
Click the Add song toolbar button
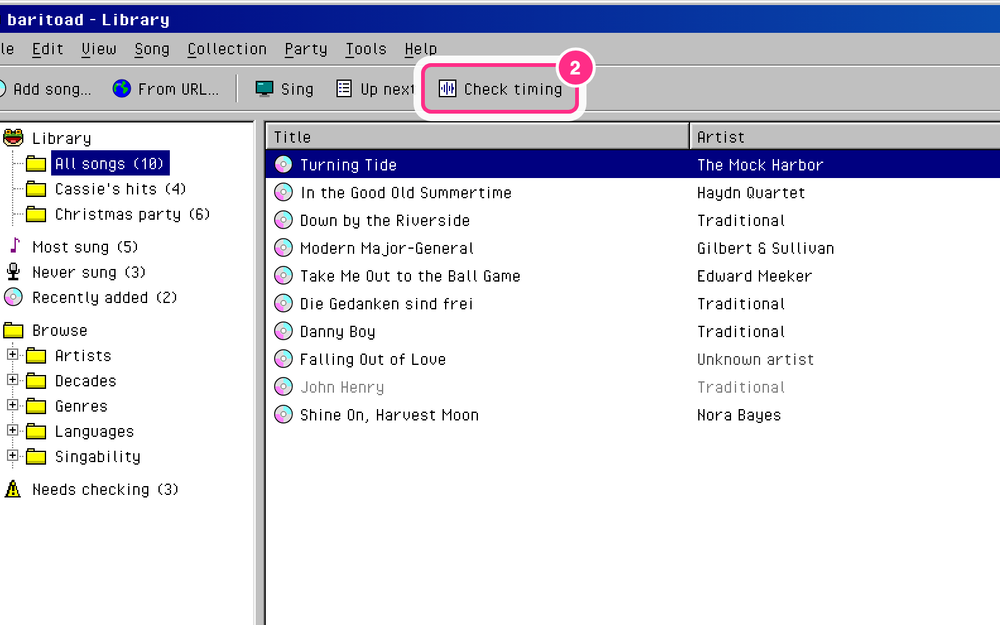(46, 89)
